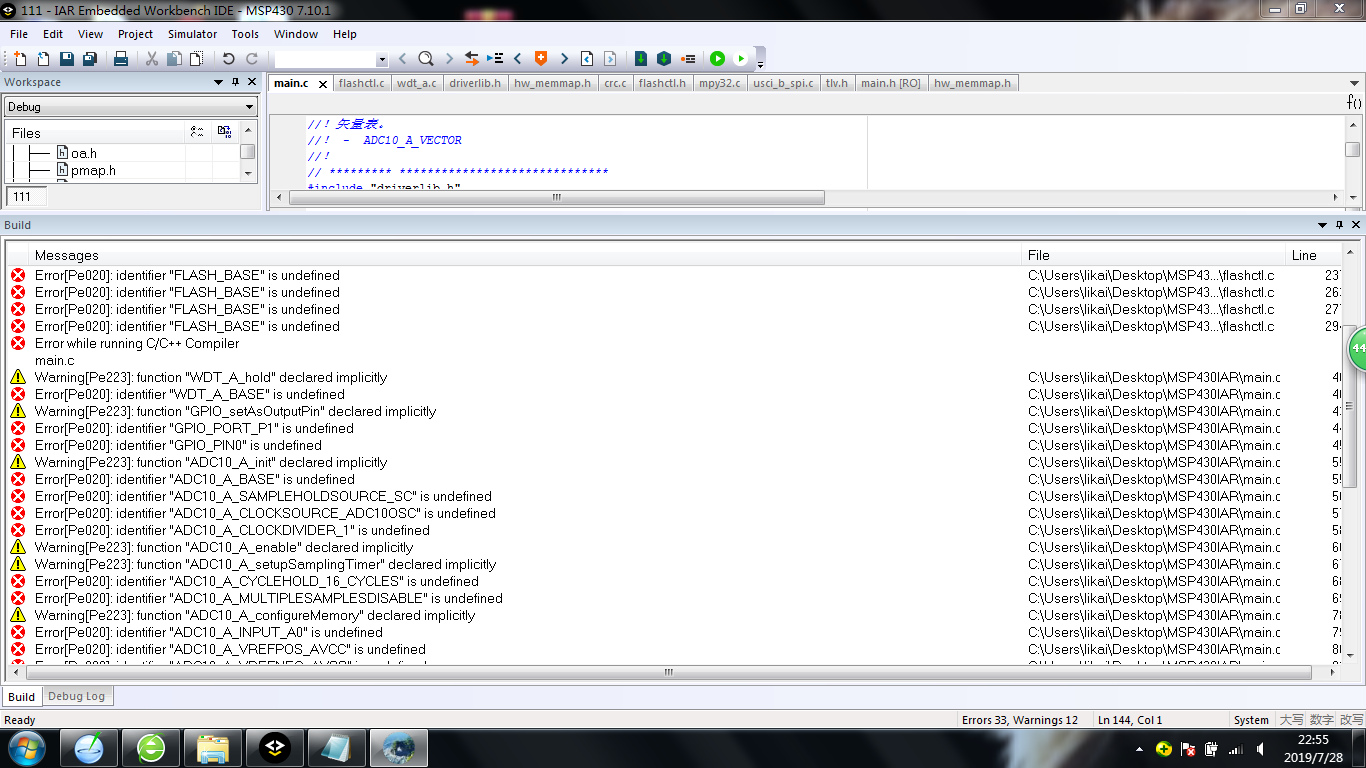Screen dimensions: 1366x768
Task: Save the current file
Action: 66,59
